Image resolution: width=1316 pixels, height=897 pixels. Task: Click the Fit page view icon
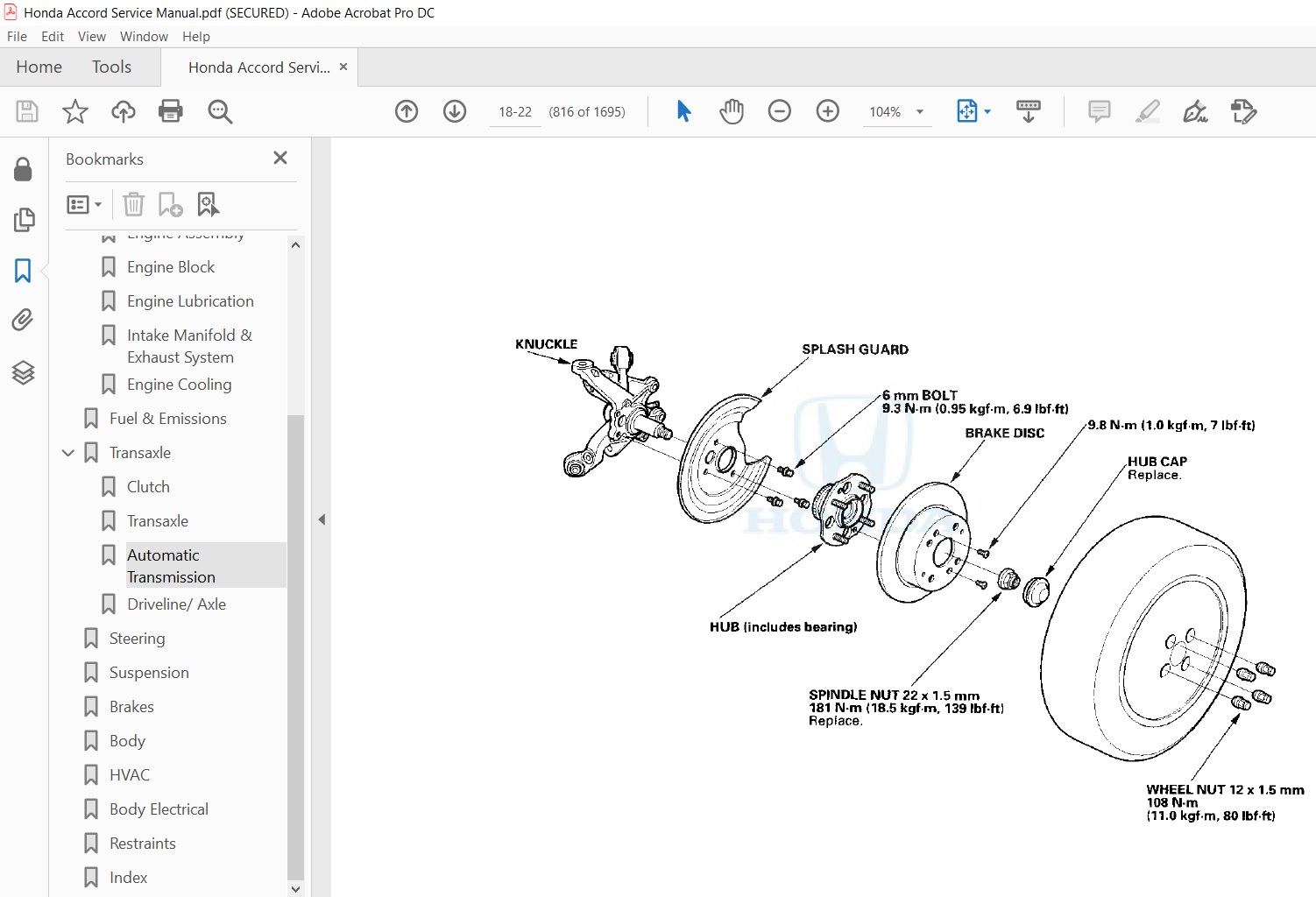point(966,111)
